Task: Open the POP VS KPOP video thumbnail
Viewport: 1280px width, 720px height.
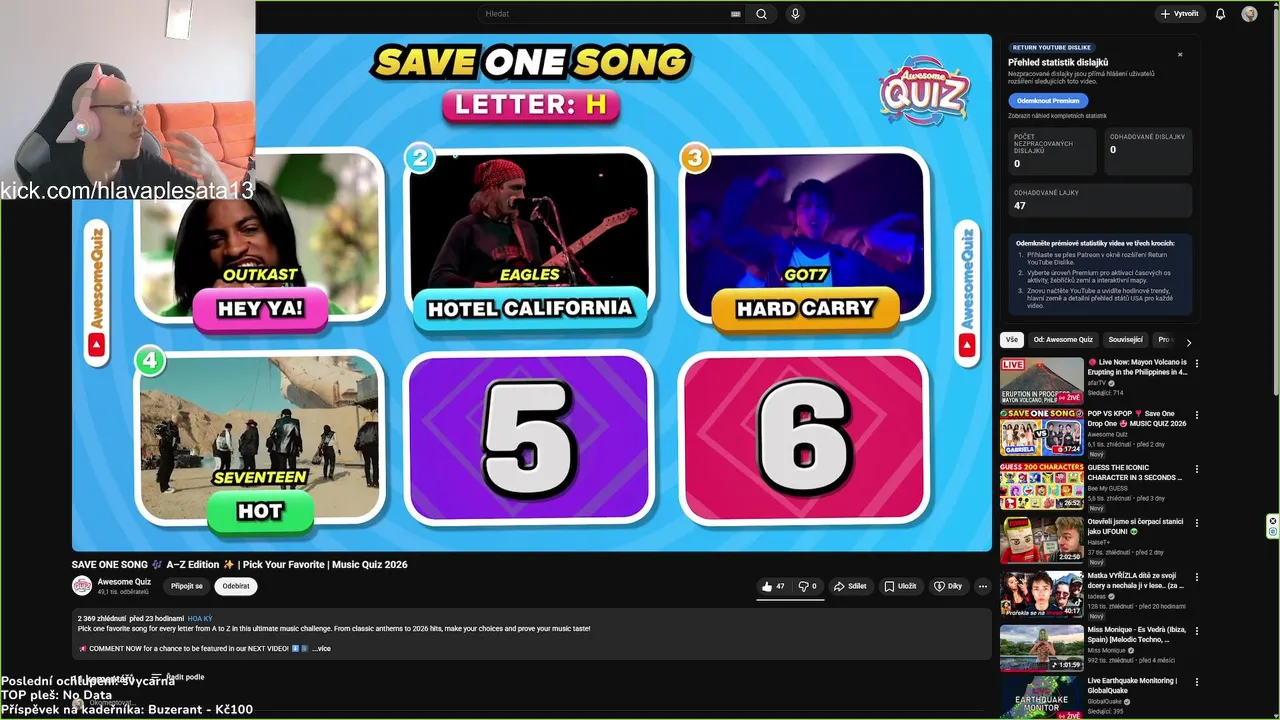Action: point(1042,433)
